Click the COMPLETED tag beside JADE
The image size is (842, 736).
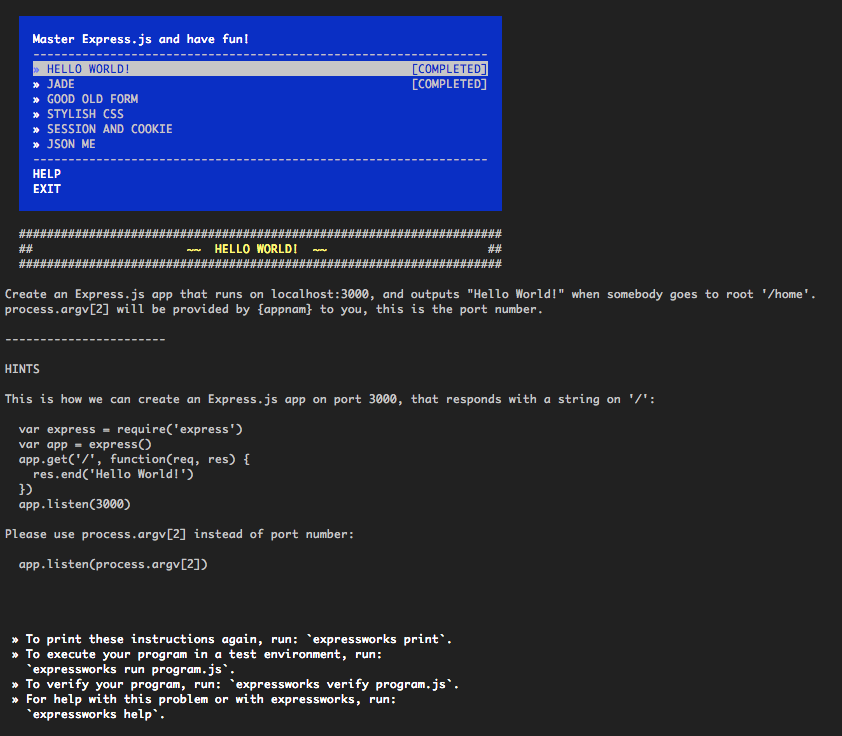pos(449,84)
